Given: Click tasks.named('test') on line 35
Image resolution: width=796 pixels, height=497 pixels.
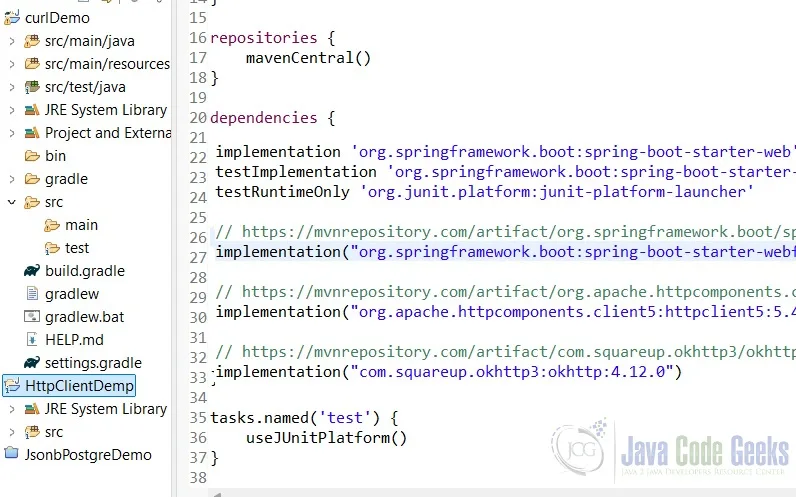Looking at the screenshot, I should (295, 418).
